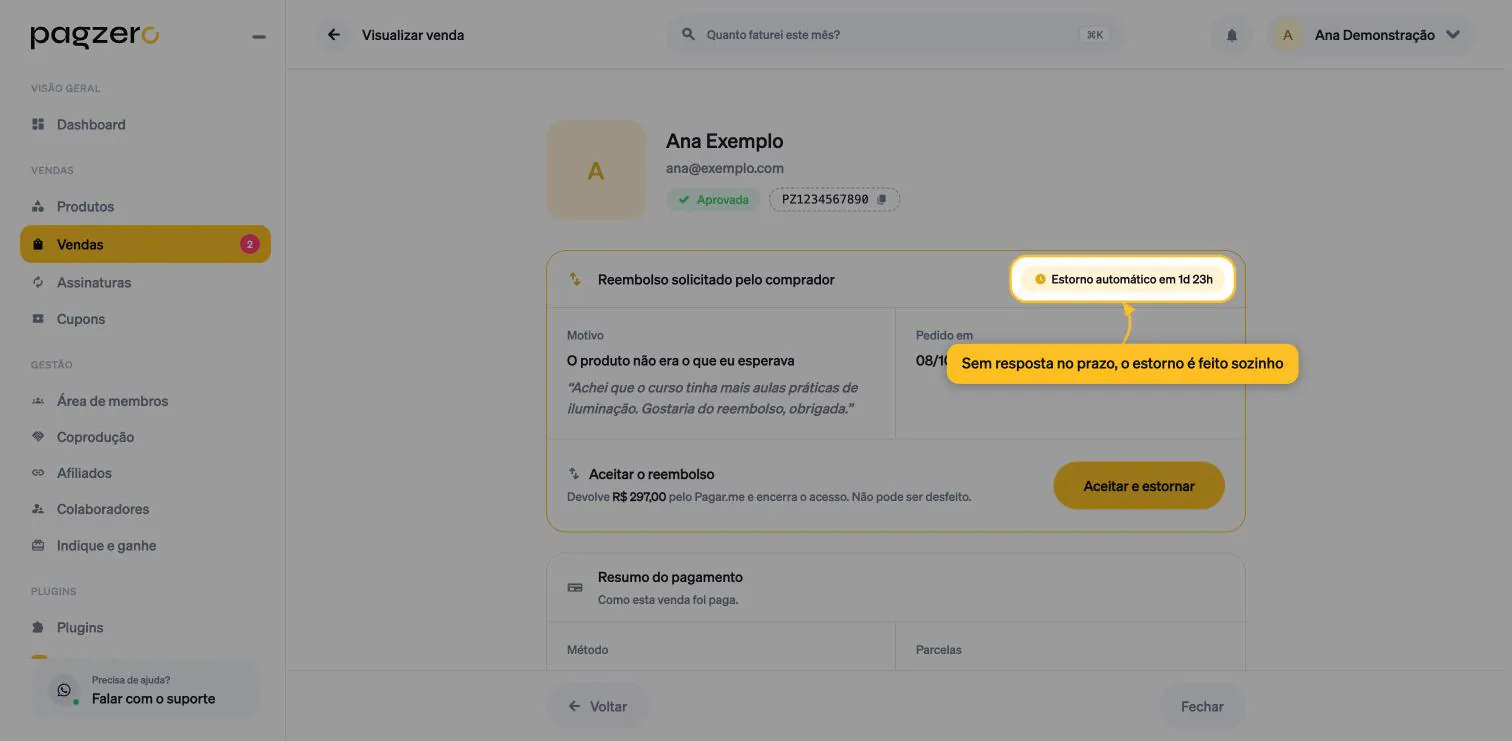Click the Dashboard grid icon
The image size is (1512, 741).
tap(38, 125)
